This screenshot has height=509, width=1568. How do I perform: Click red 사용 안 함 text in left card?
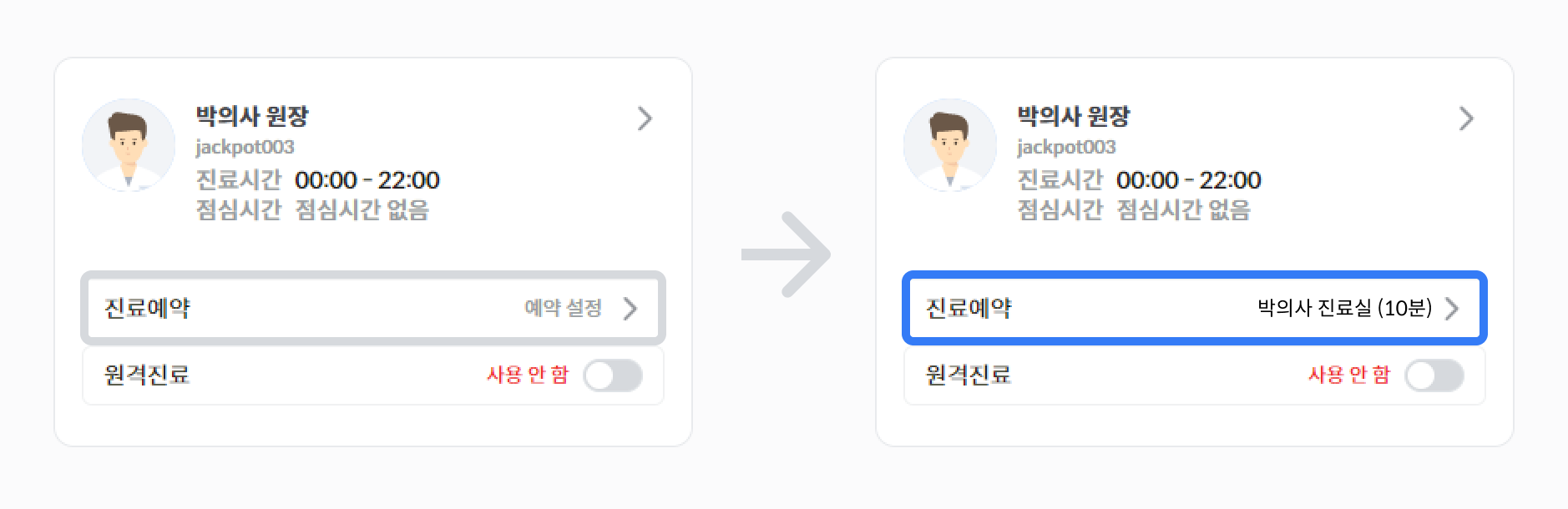point(528,375)
